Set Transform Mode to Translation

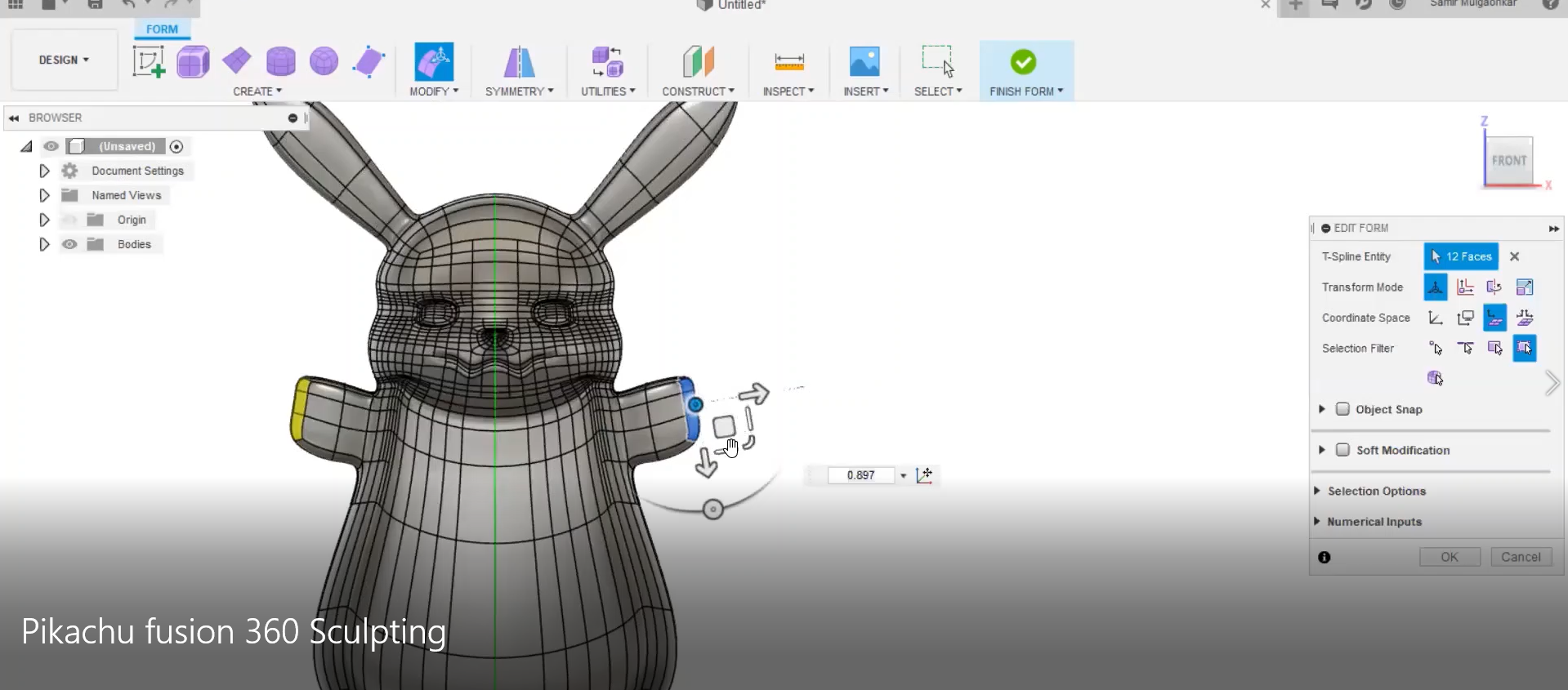click(1465, 287)
